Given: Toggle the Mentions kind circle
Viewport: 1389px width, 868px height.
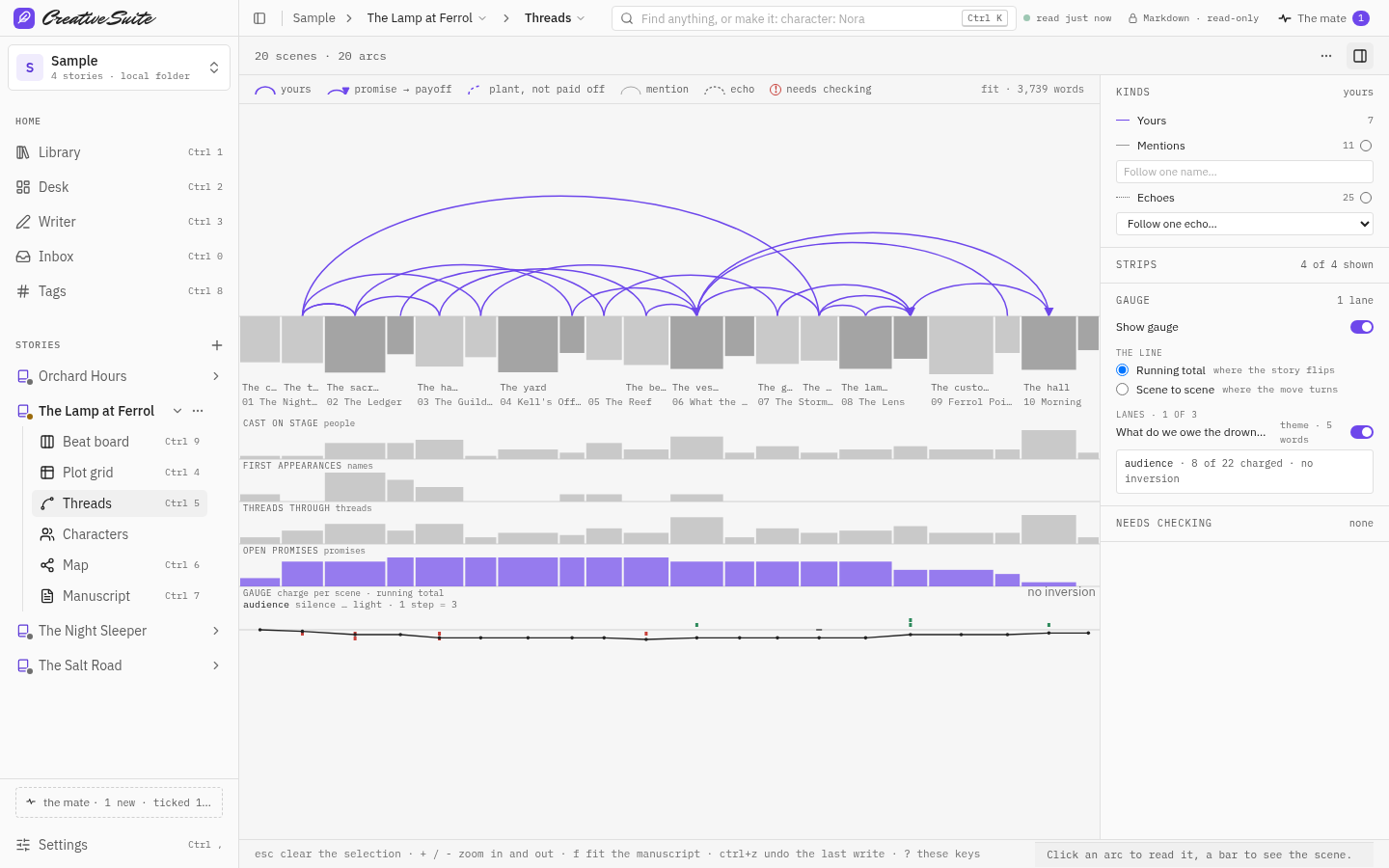Looking at the screenshot, I should click(x=1366, y=146).
